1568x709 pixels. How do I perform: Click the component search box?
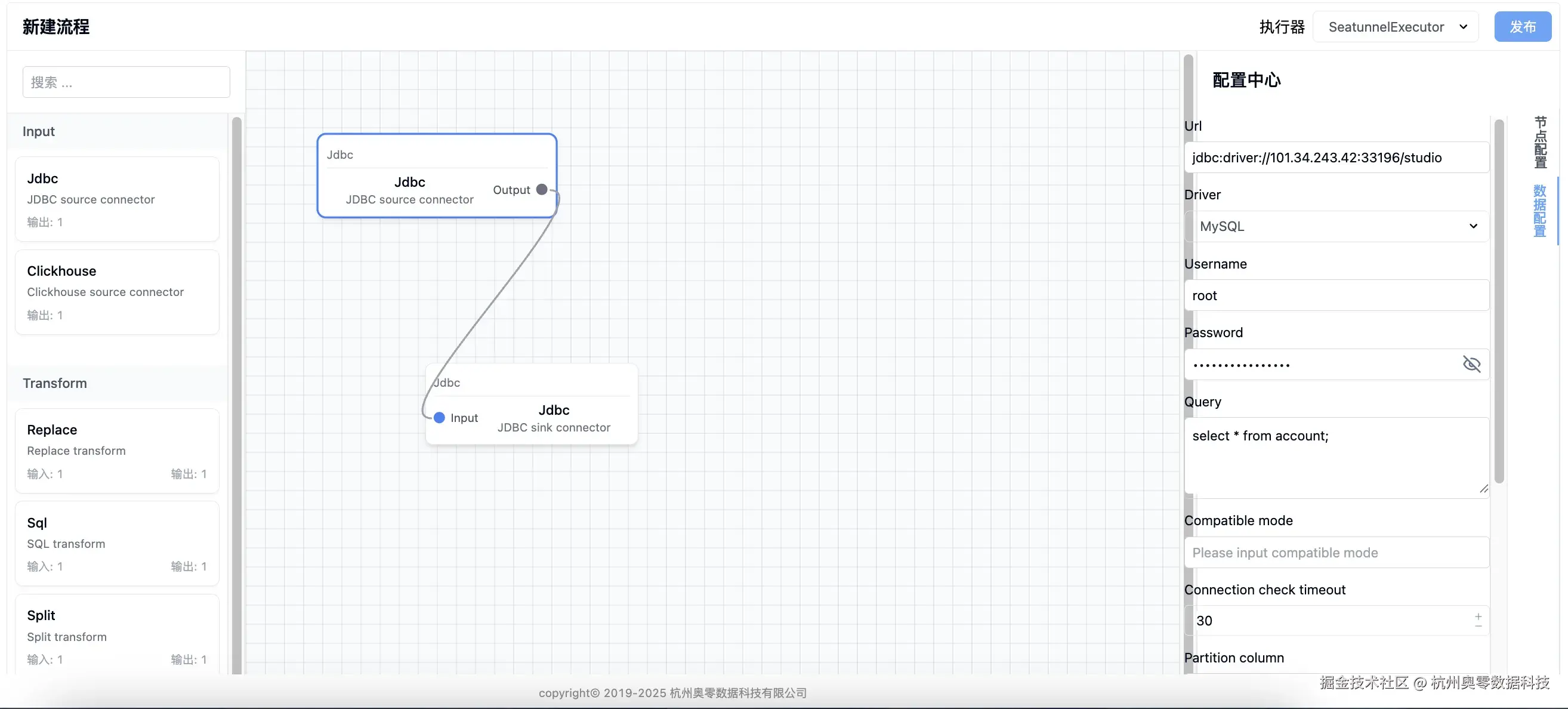coord(126,82)
